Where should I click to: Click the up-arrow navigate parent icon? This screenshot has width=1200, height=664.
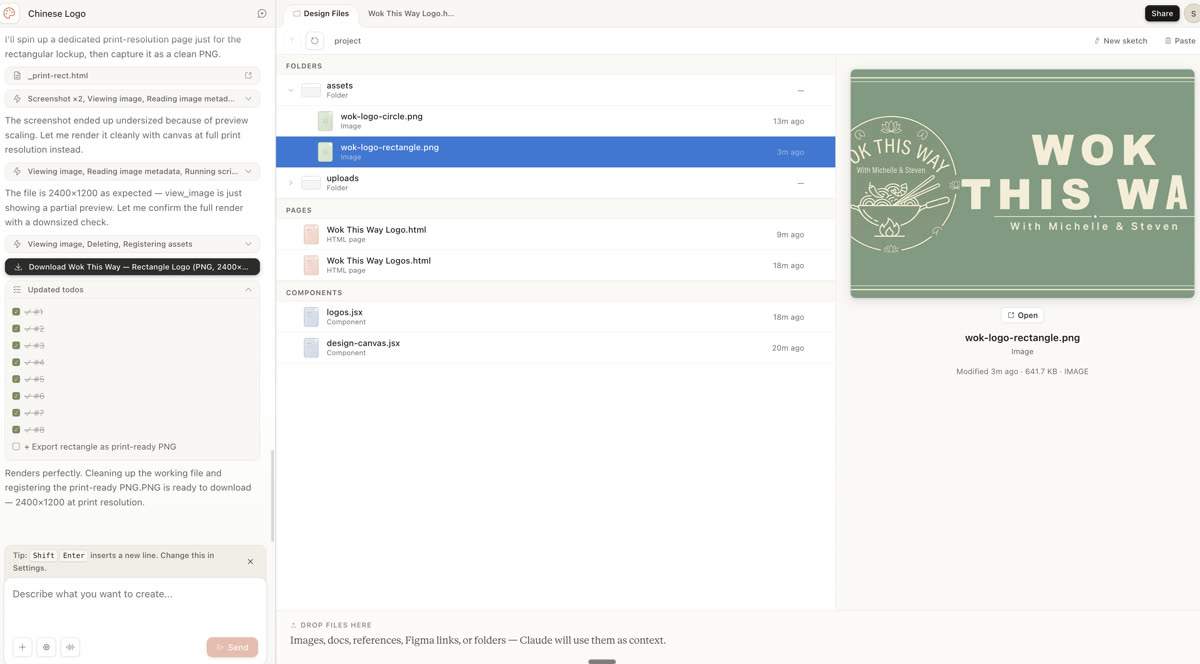pyautogui.click(x=292, y=41)
